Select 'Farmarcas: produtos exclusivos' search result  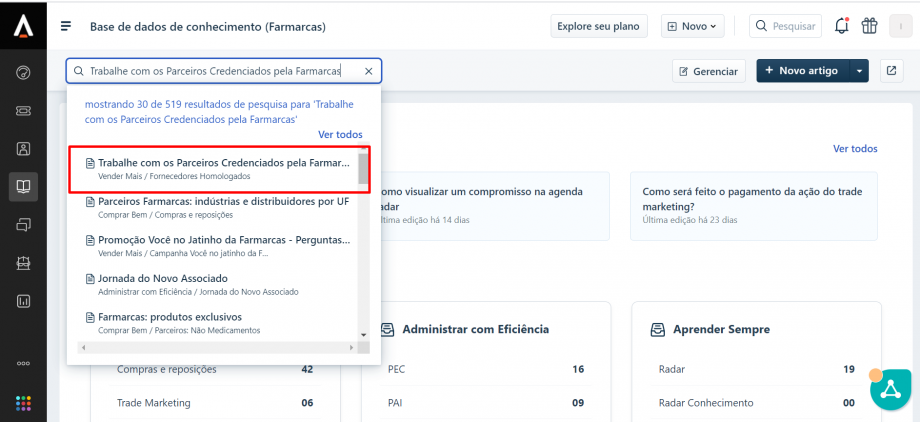click(170, 317)
